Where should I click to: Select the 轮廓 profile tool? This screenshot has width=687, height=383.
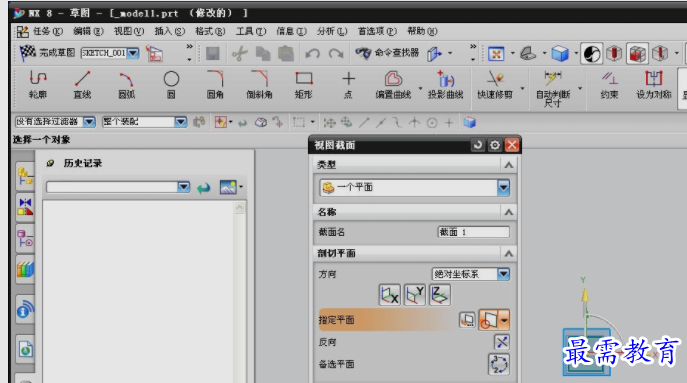38,85
